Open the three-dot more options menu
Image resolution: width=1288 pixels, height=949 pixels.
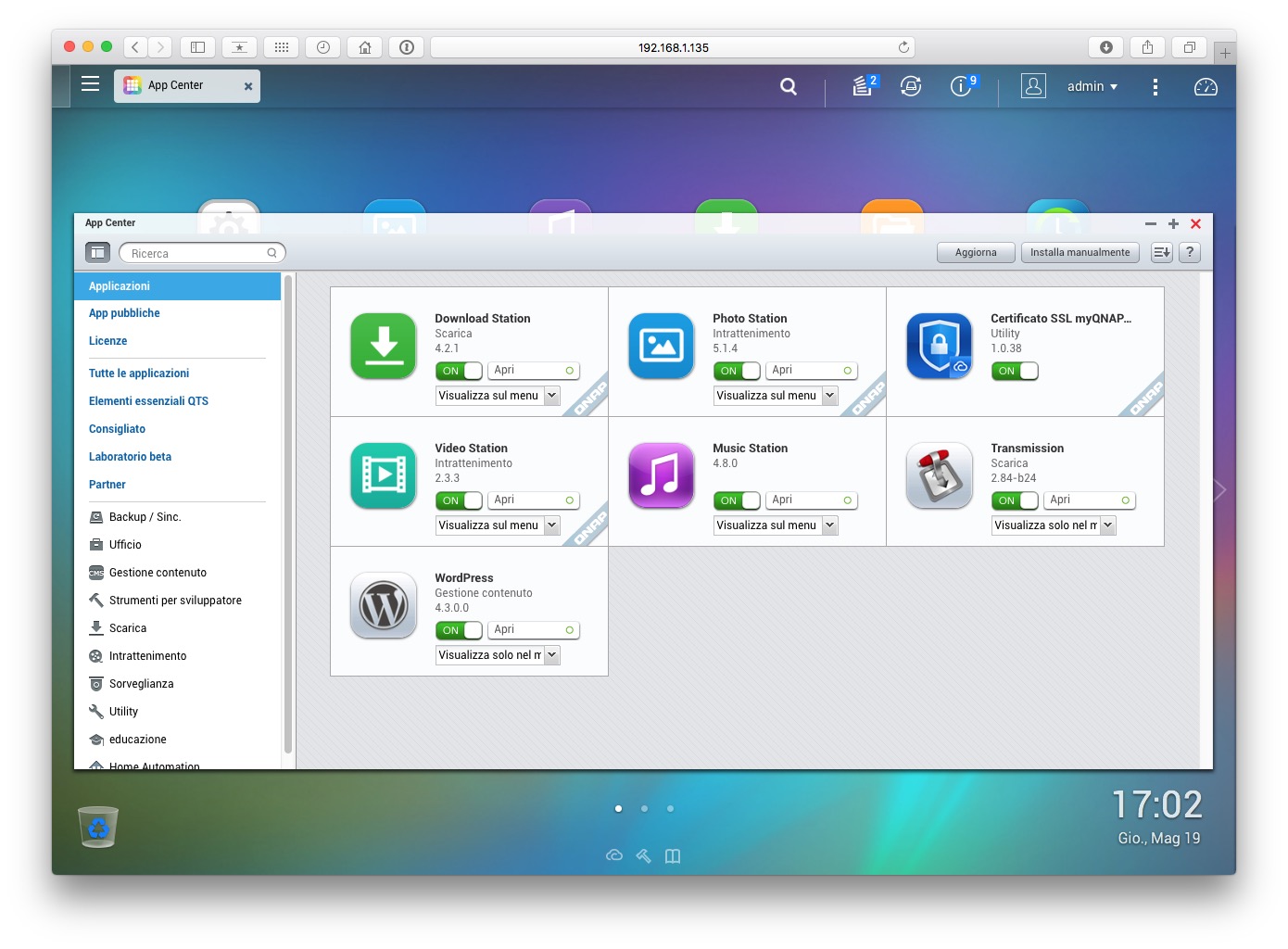(x=1155, y=87)
